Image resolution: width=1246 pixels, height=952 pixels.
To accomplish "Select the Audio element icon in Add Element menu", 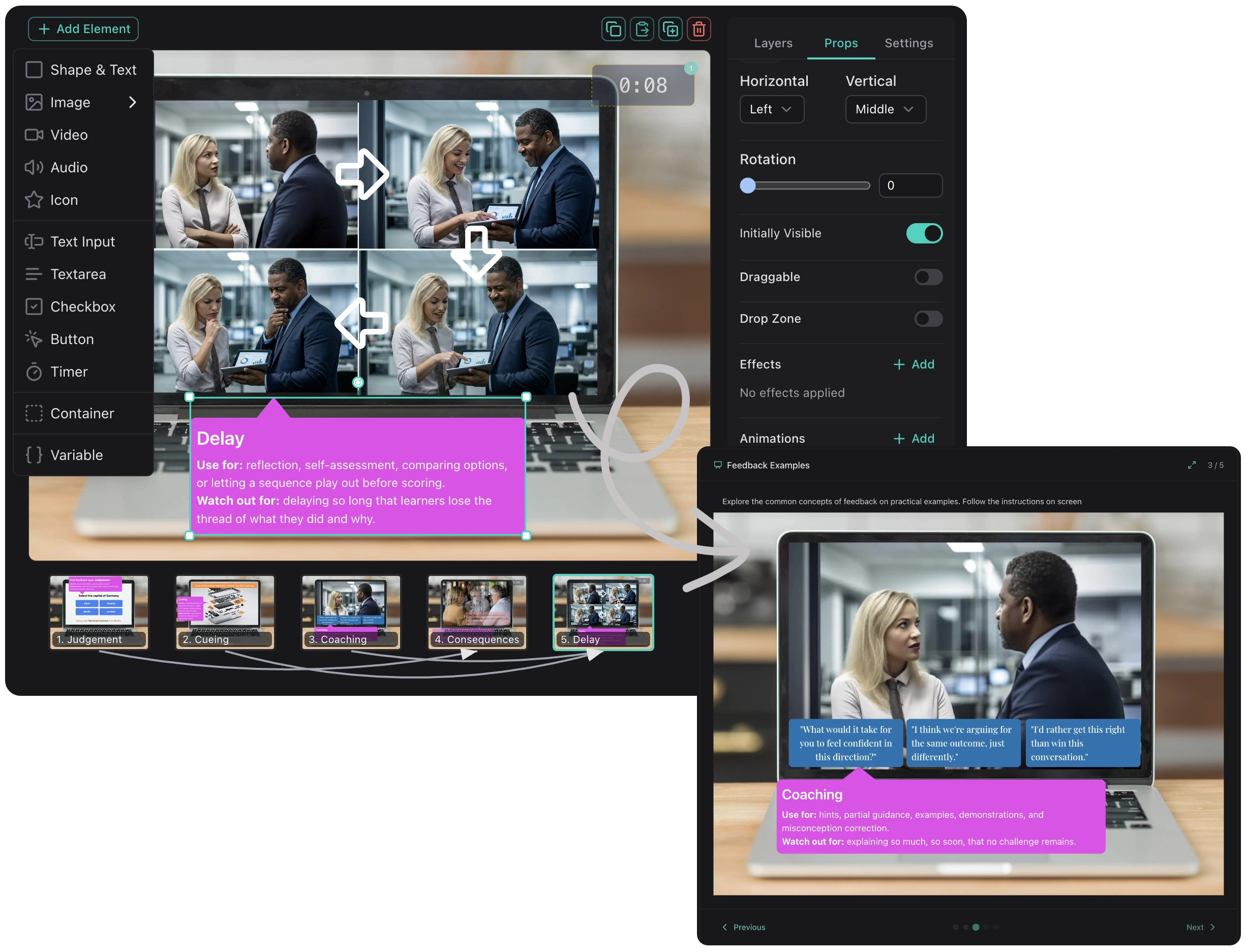I will (34, 167).
